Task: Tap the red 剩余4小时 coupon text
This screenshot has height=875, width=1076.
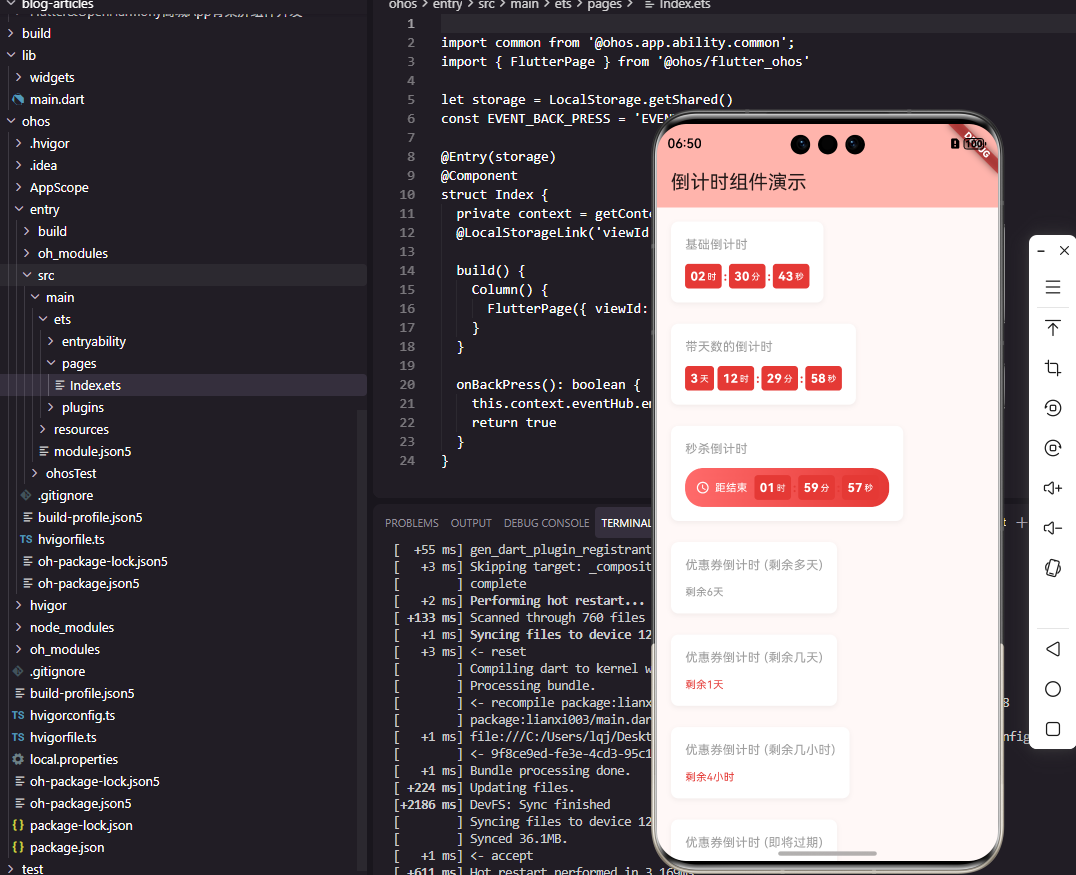Action: [x=710, y=777]
